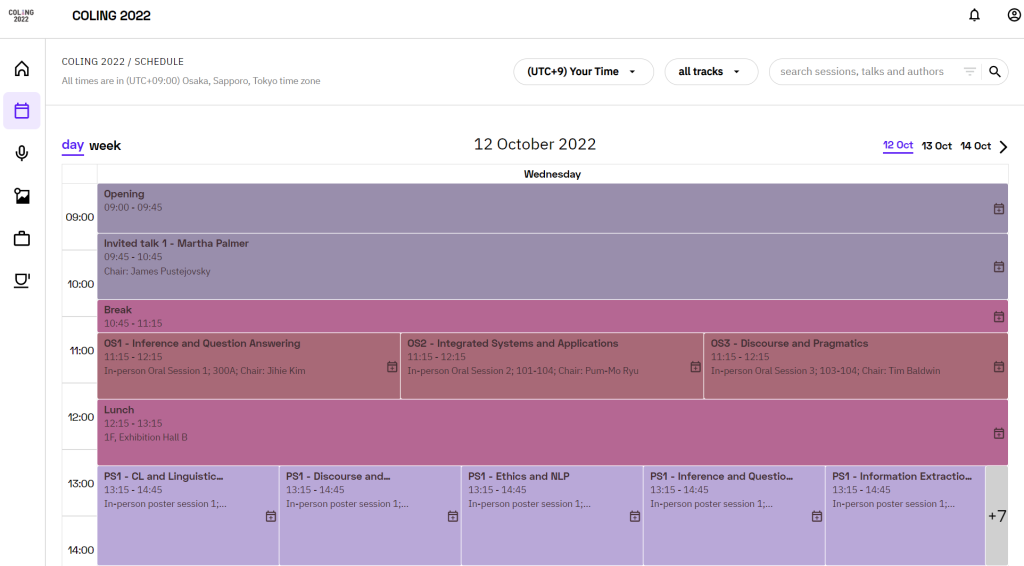The image size is (1024, 566).
Task: Add OS2 Integrated Systems to calendar
Action: coord(696,367)
